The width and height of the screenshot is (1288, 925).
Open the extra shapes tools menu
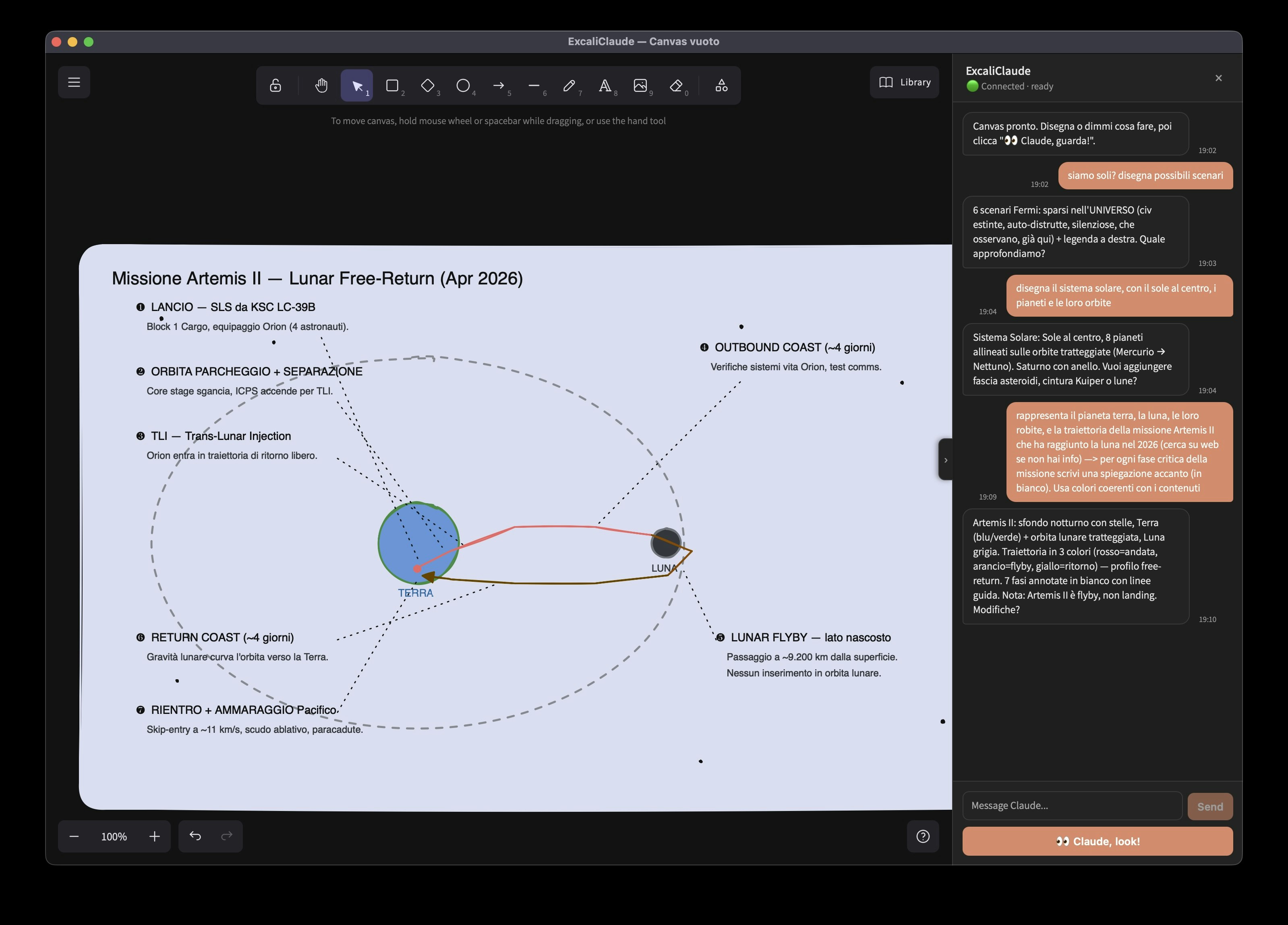[x=721, y=85]
